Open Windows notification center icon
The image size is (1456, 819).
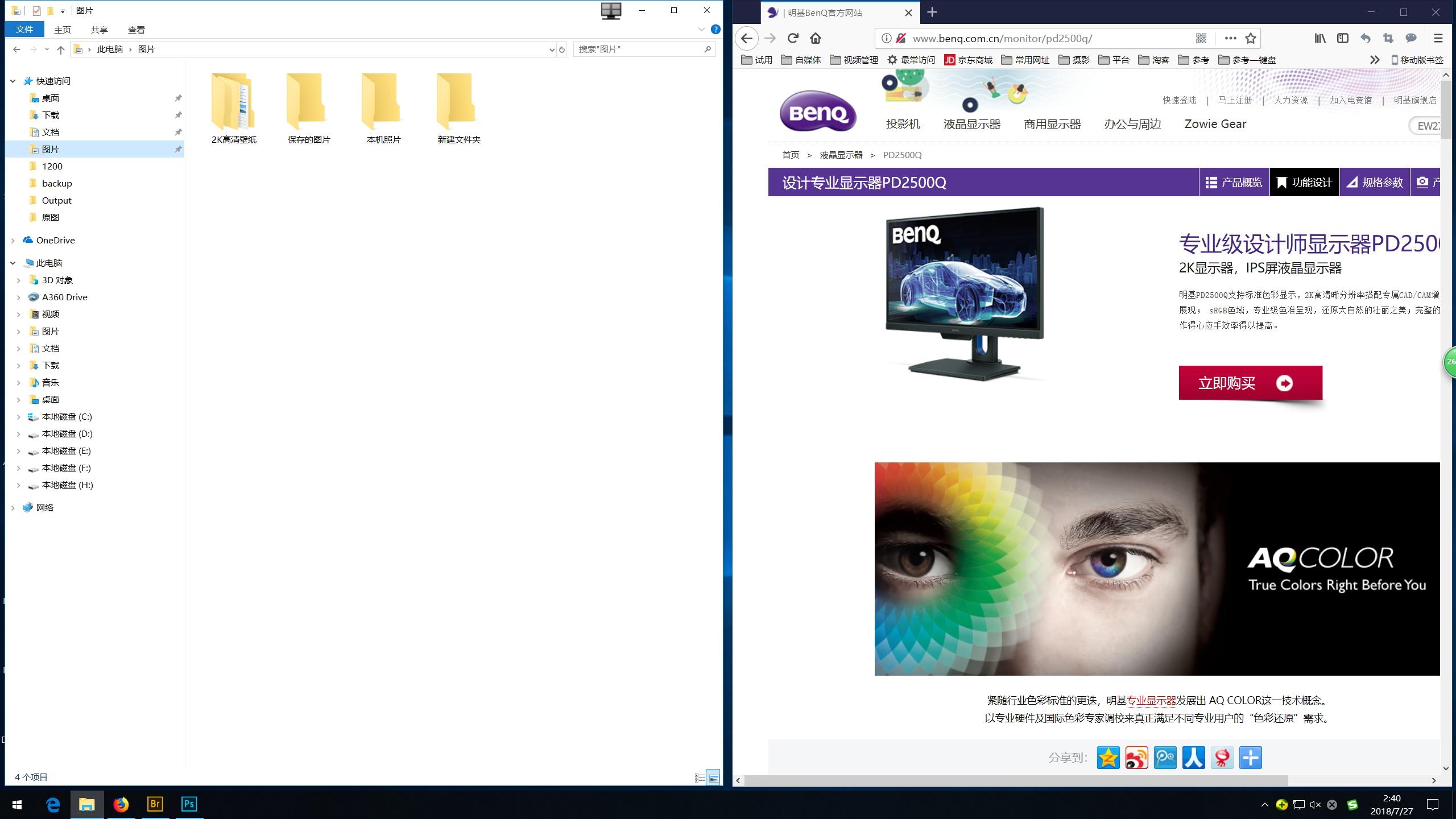1433,804
